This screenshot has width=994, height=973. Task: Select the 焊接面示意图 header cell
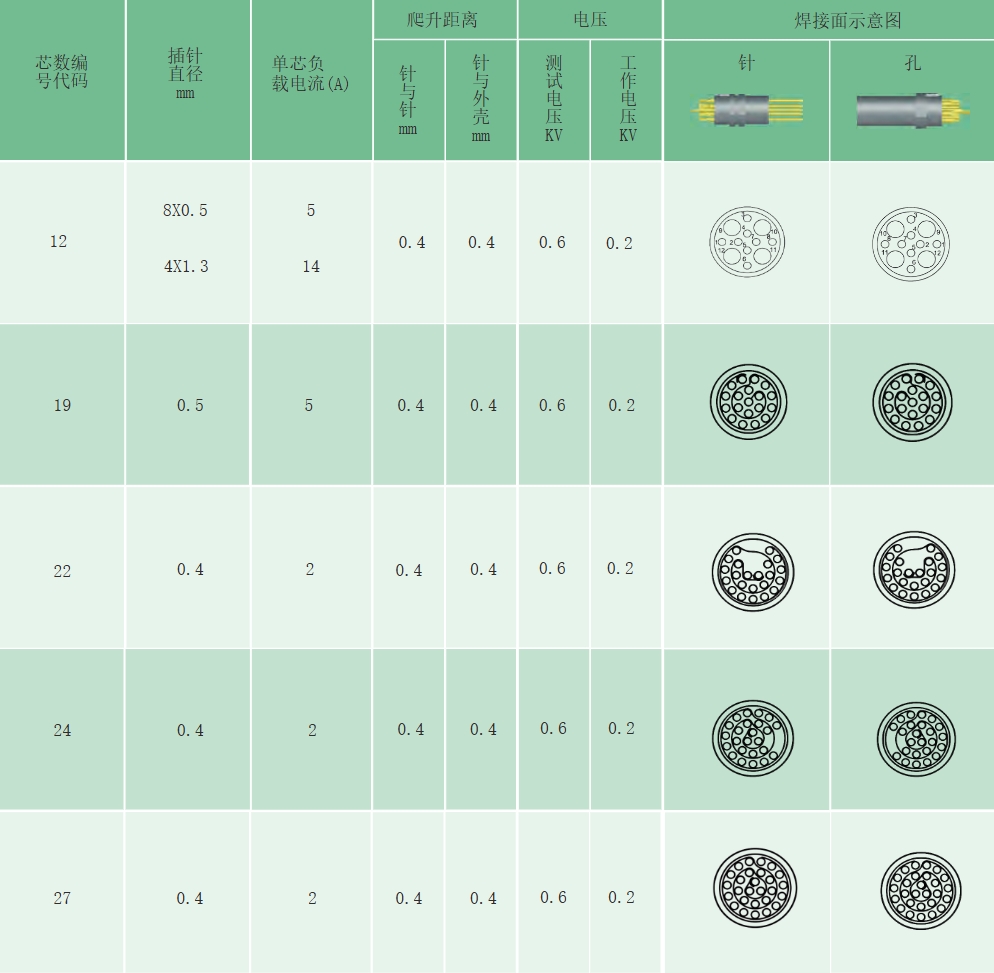[828, 20]
